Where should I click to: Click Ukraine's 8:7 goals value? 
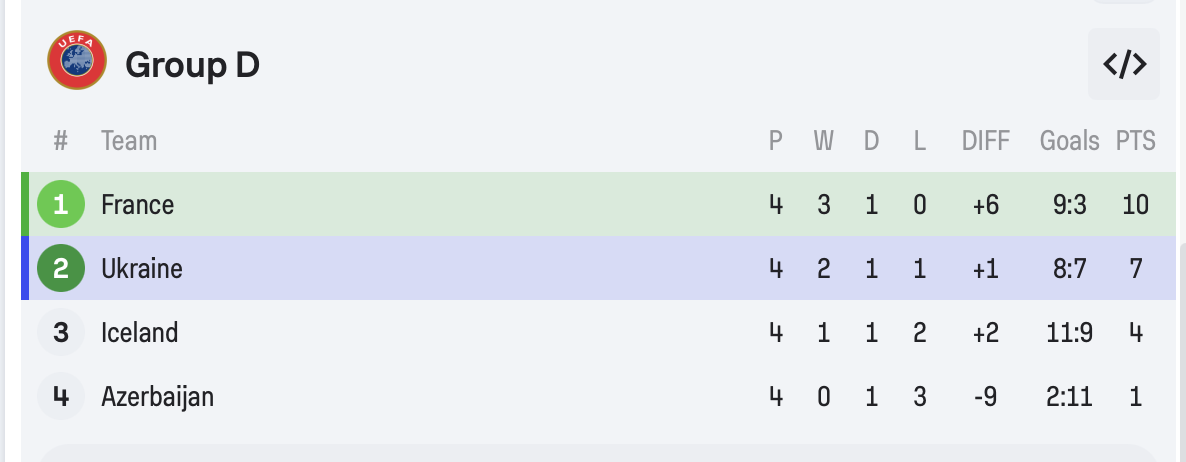point(1069,269)
